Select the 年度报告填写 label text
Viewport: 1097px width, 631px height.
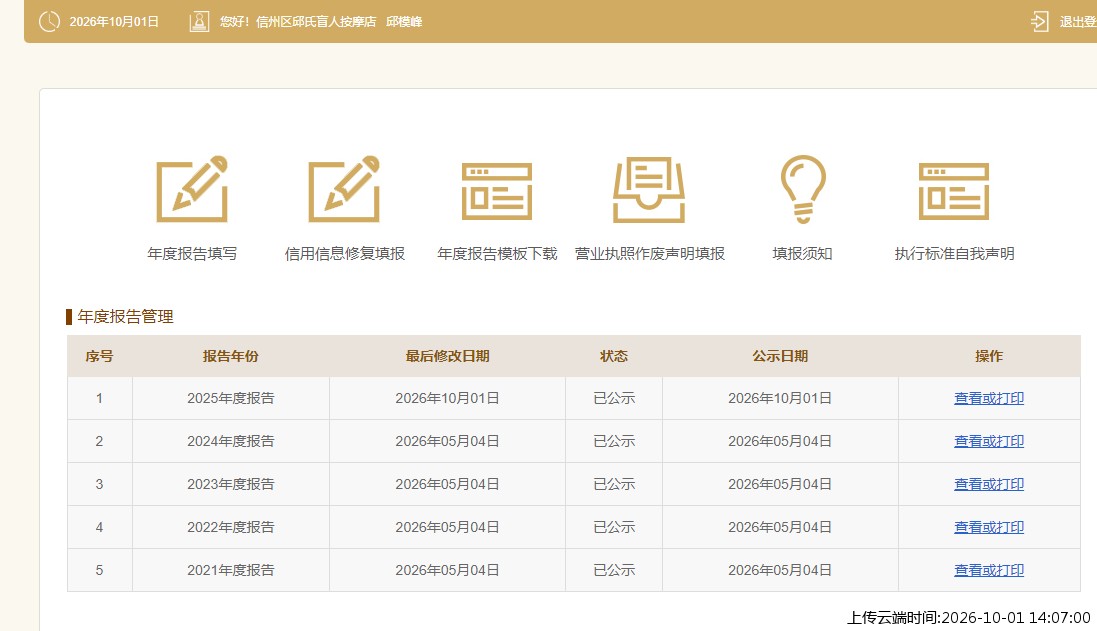[x=192, y=253]
